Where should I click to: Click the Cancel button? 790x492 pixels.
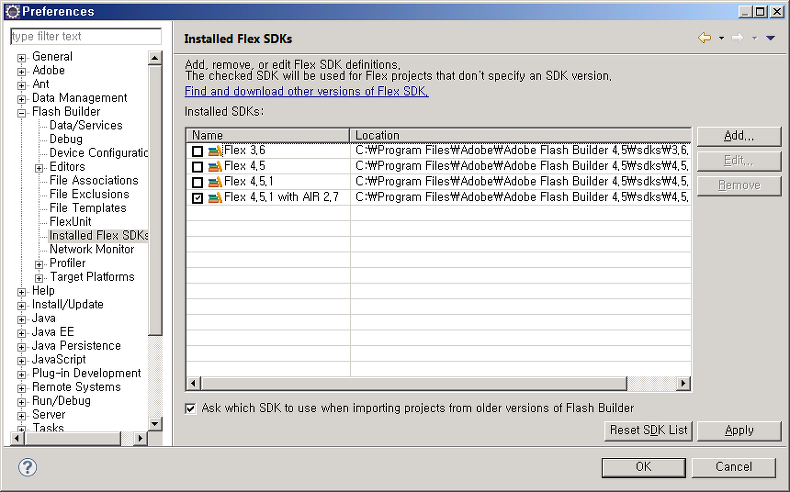coord(734,467)
